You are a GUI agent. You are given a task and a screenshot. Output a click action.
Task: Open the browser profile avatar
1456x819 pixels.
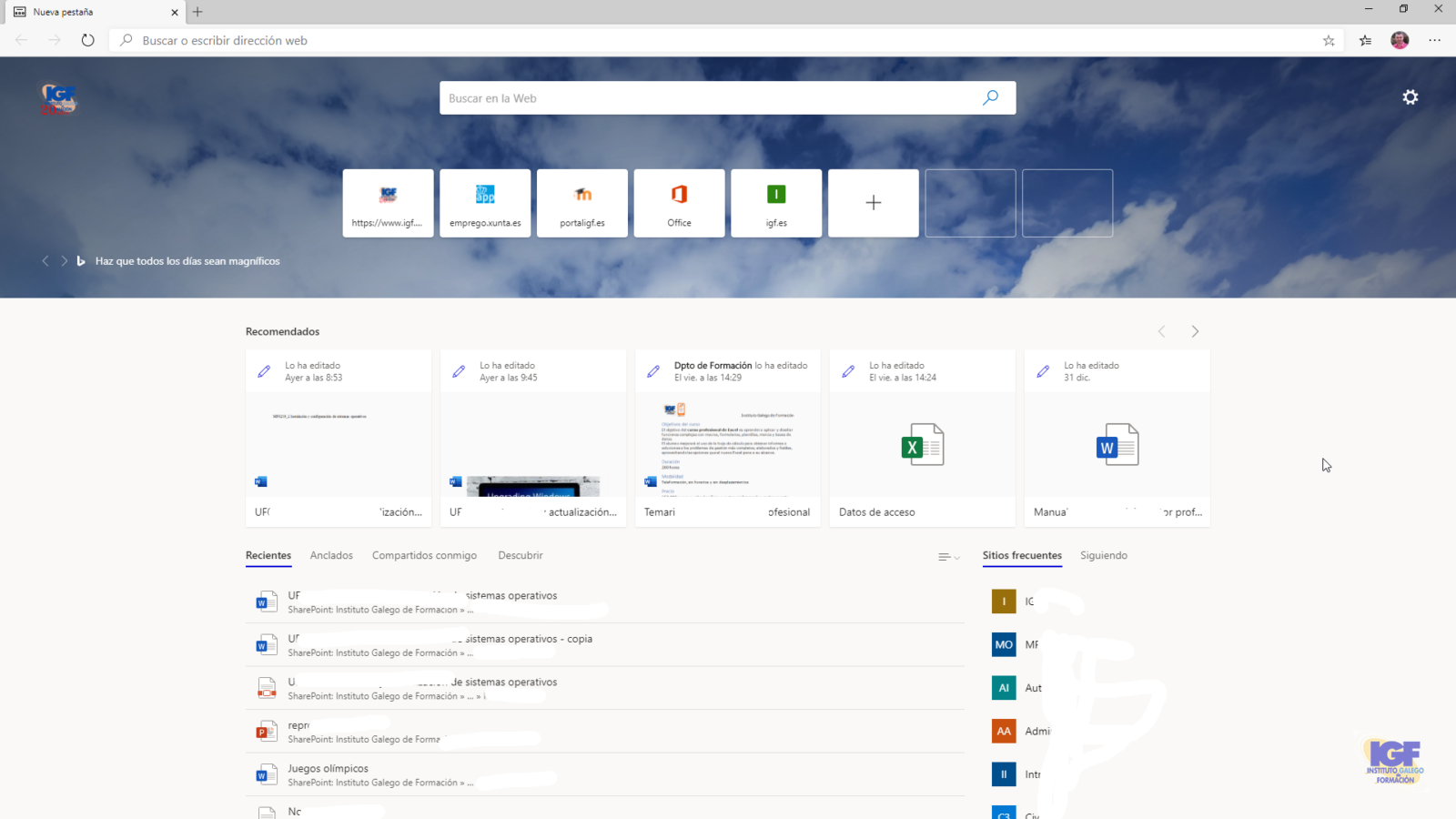(x=1400, y=40)
